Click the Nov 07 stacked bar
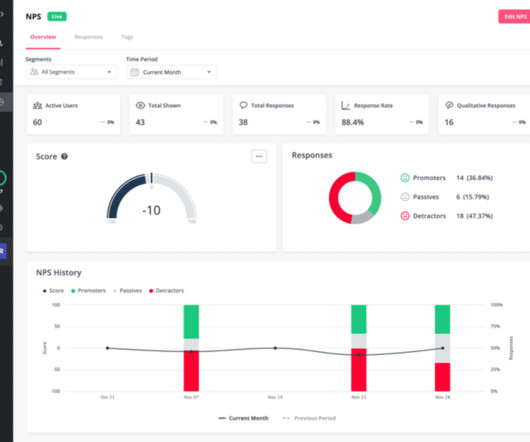The height and width of the screenshot is (442, 530). click(191, 348)
